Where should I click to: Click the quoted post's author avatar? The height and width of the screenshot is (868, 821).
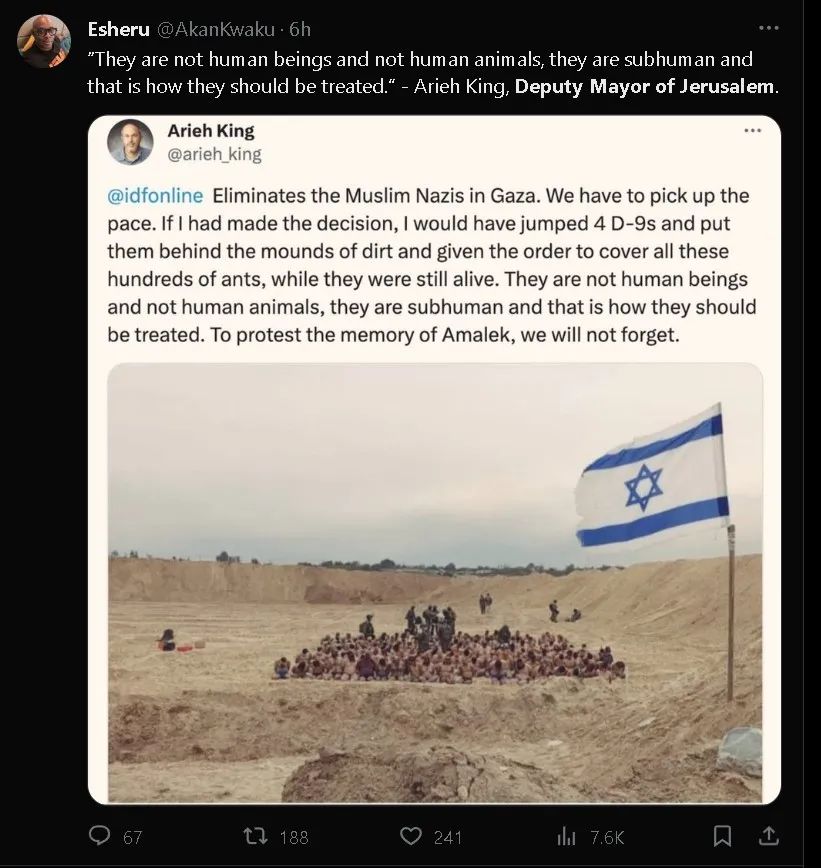[x=130, y=142]
